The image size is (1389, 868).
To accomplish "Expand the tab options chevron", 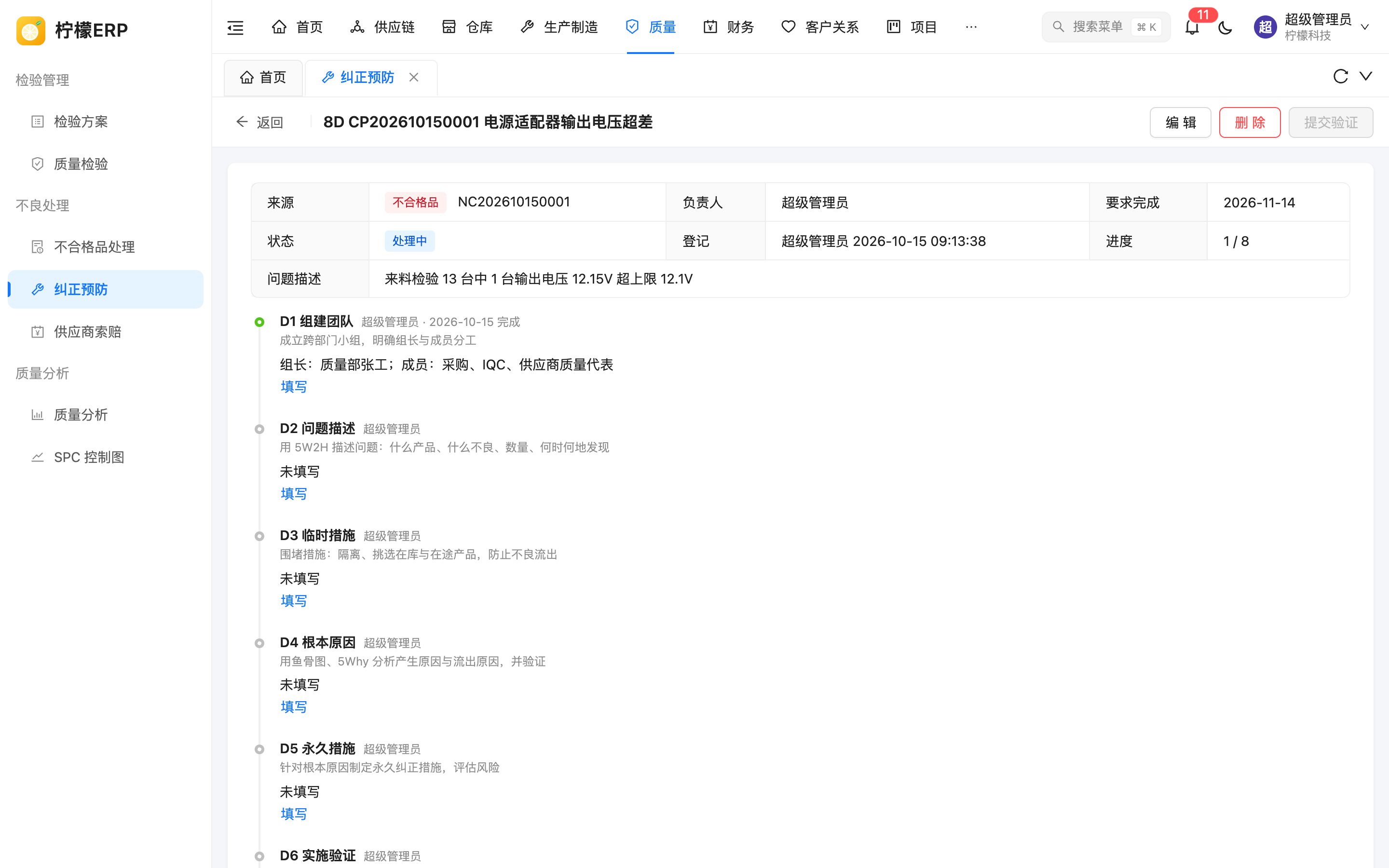I will (x=1366, y=76).
